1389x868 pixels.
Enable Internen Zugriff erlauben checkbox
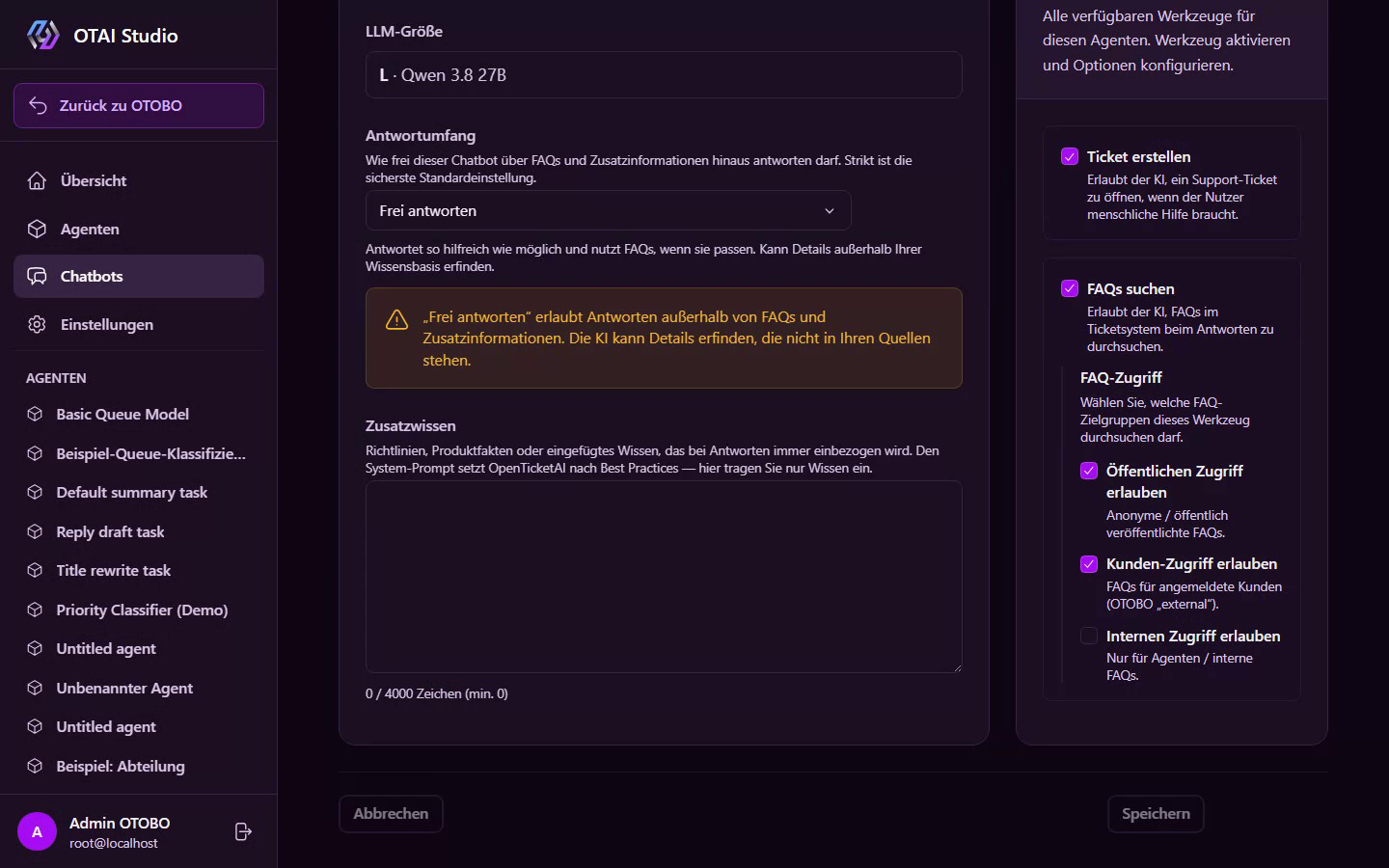pos(1089,636)
